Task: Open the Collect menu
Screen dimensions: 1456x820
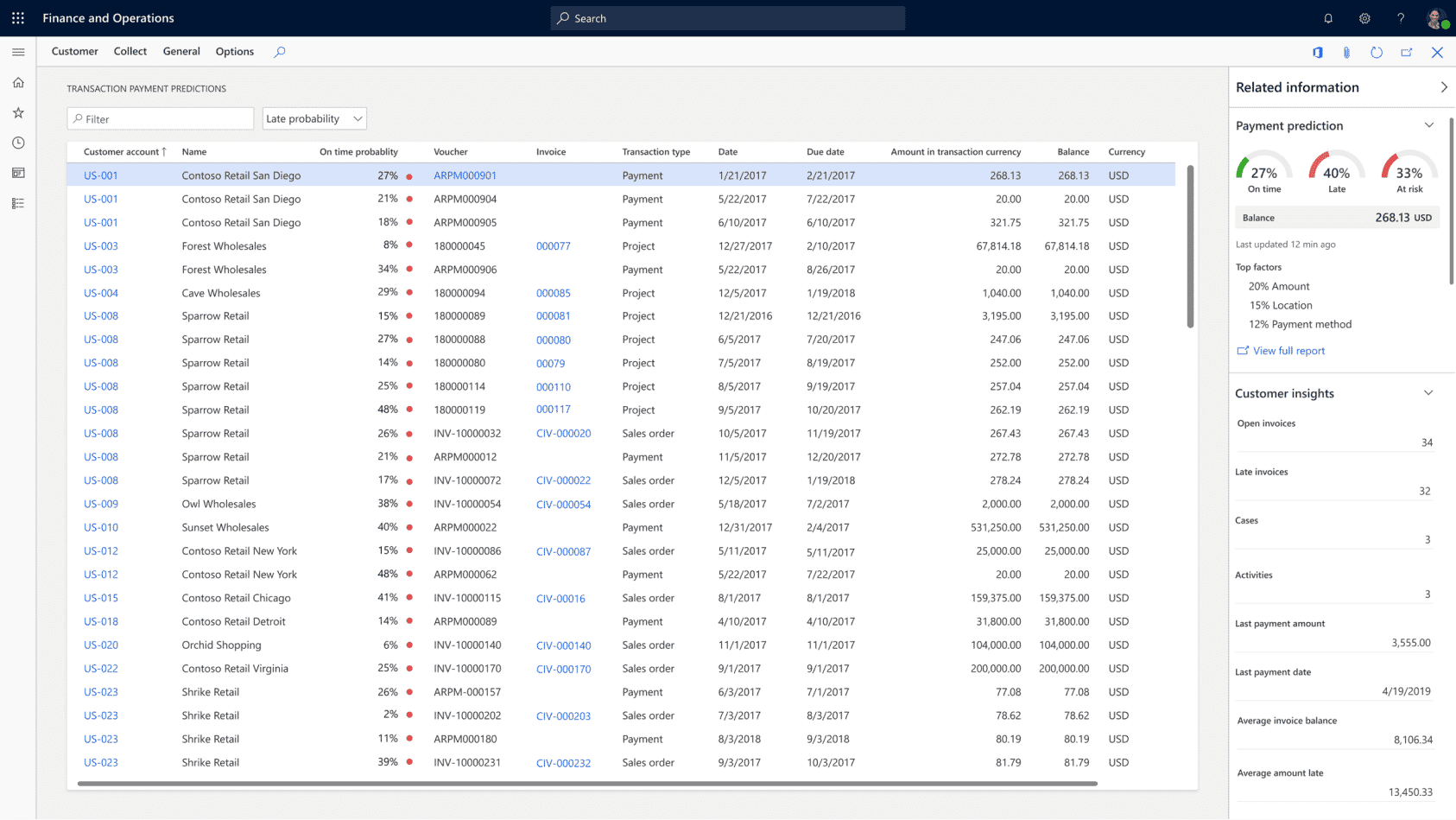Action: tap(130, 52)
